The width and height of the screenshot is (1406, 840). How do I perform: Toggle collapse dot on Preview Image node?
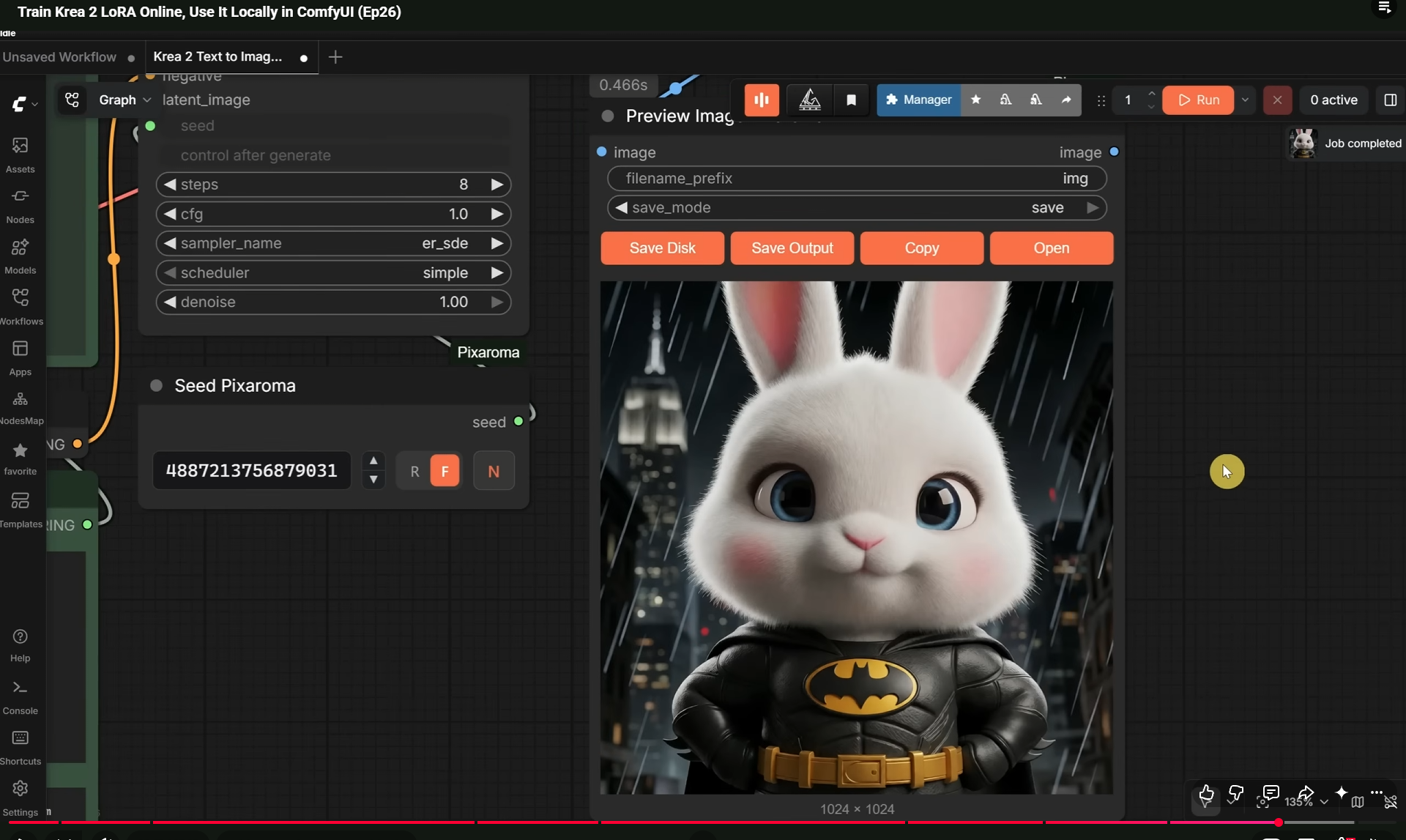[x=608, y=116]
